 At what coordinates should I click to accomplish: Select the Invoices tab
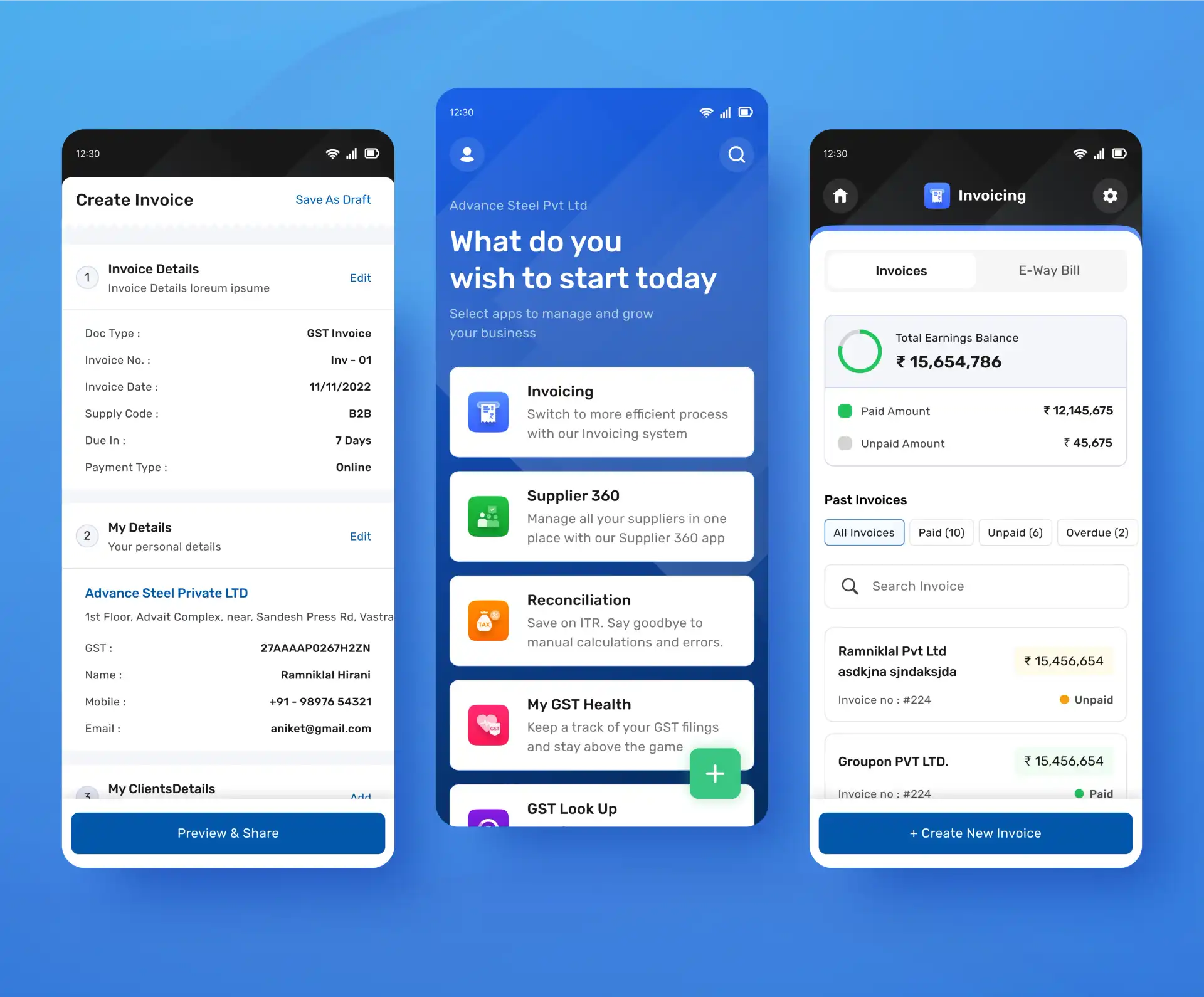point(901,270)
